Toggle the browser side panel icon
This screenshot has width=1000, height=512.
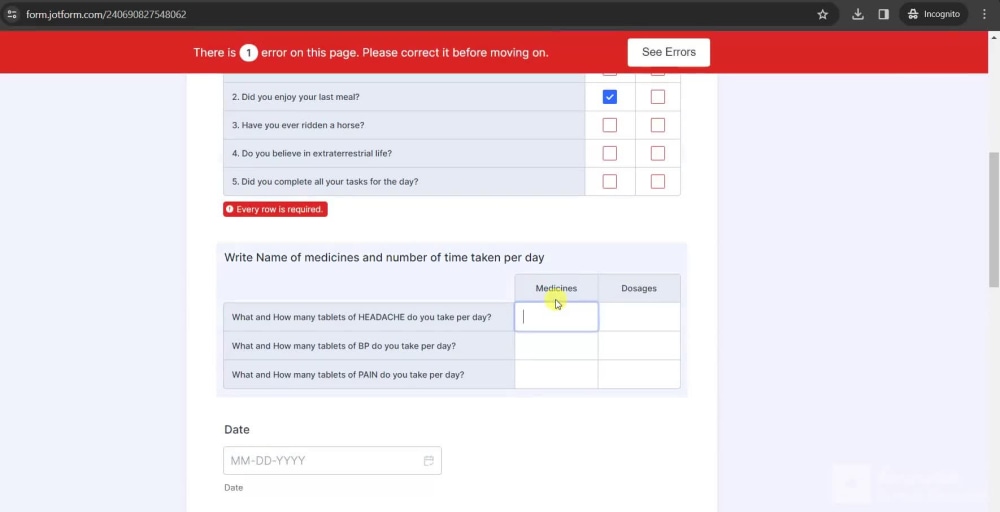point(883,14)
